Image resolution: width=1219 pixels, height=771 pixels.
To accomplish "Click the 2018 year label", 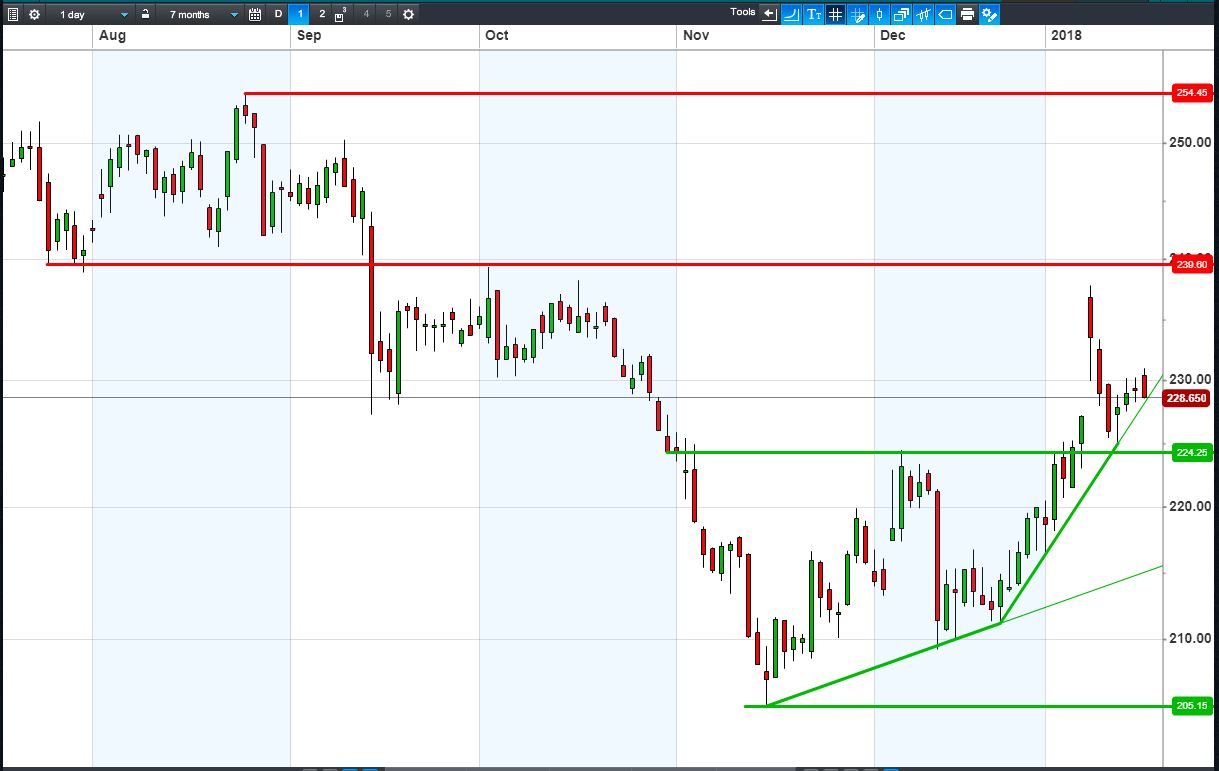I will pyautogui.click(x=1066, y=35).
